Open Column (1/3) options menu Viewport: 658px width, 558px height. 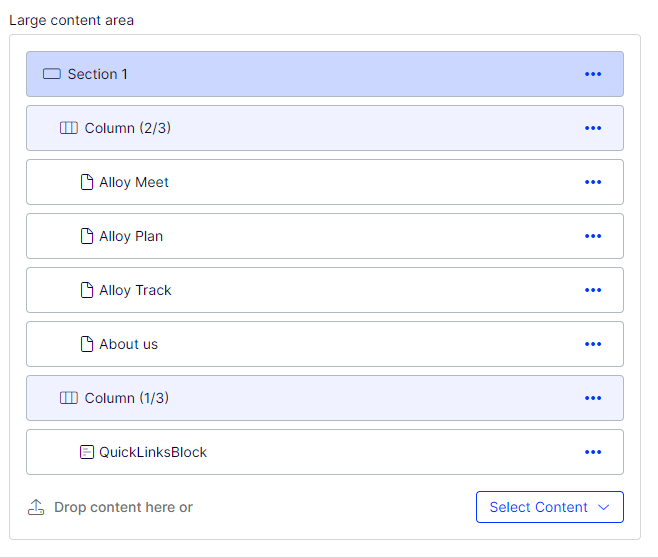[x=593, y=398]
